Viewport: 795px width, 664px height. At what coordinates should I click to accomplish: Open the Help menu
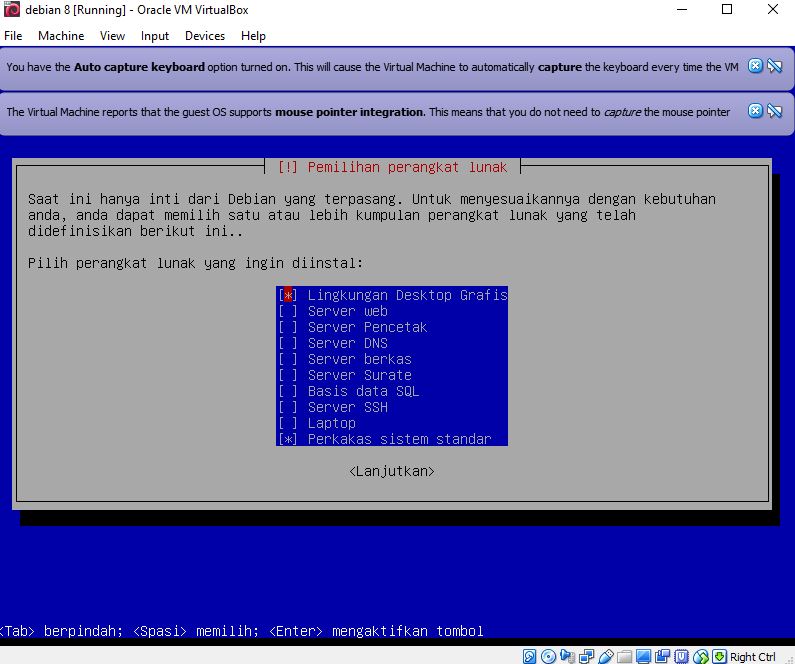(x=253, y=36)
